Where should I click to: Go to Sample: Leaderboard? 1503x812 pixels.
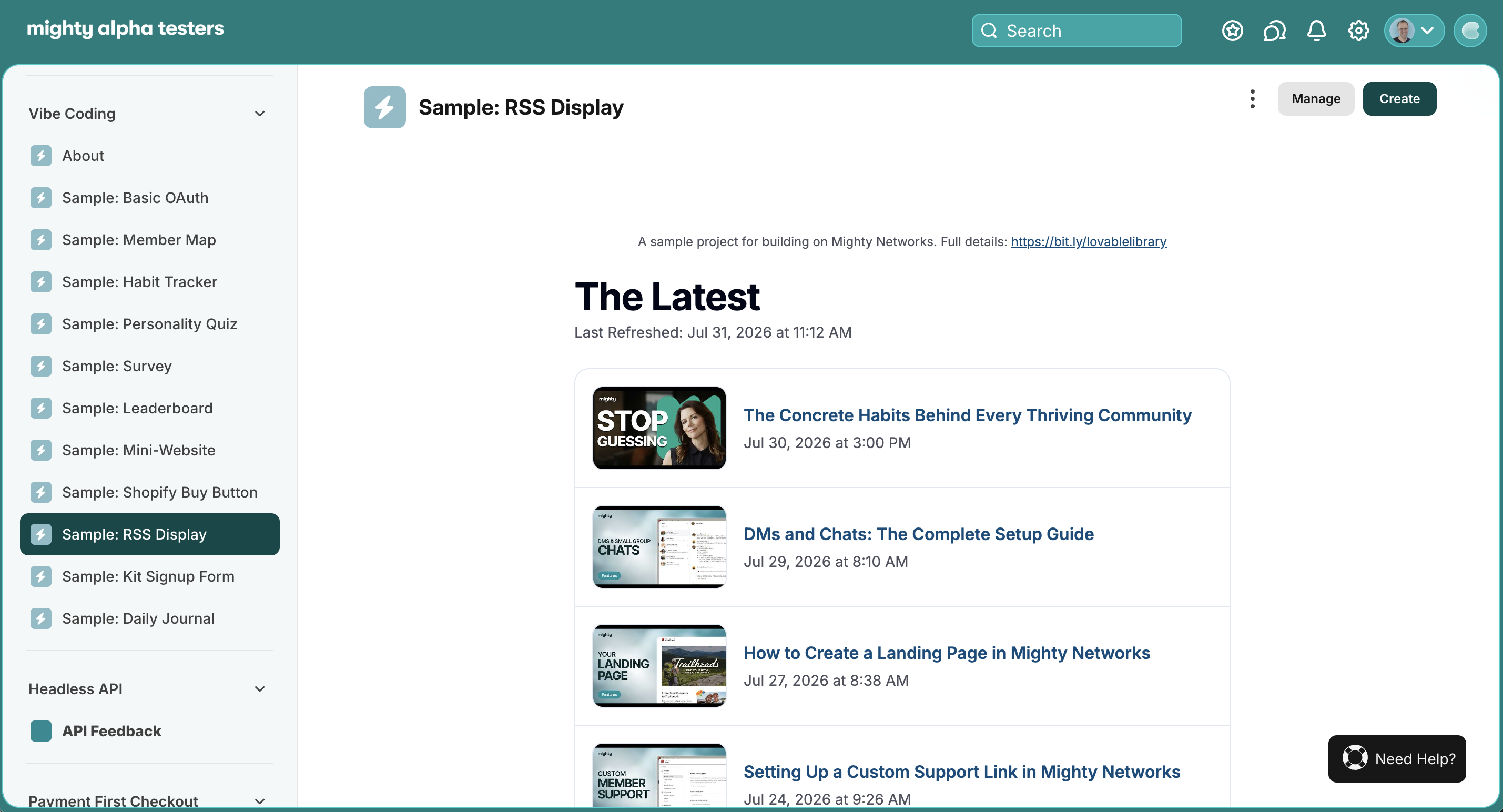[x=150, y=408]
